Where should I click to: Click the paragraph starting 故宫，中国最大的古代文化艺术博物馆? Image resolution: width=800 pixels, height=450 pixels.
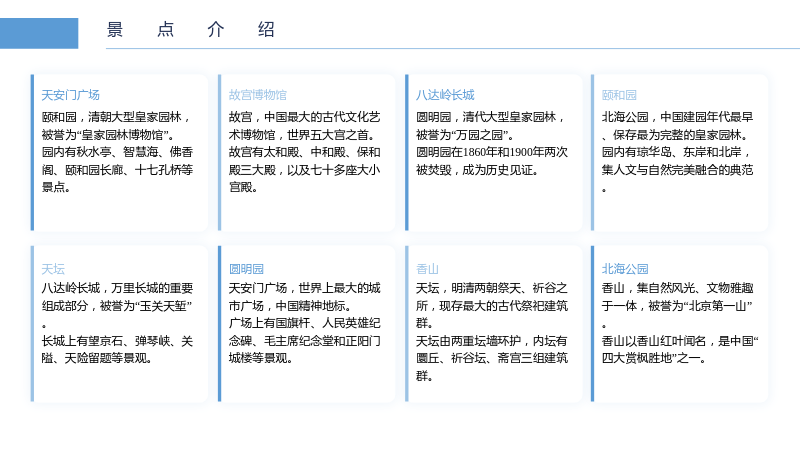[305, 152]
